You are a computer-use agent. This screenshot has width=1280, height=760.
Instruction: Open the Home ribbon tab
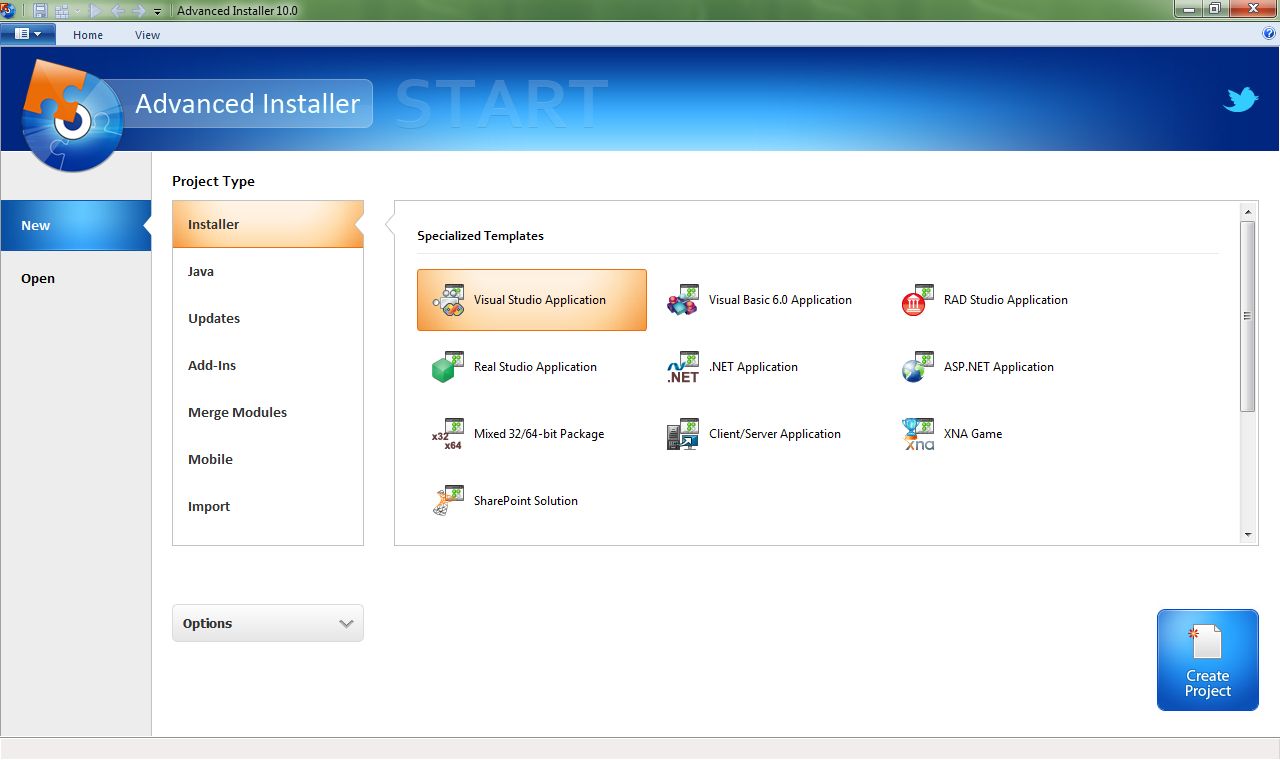88,35
